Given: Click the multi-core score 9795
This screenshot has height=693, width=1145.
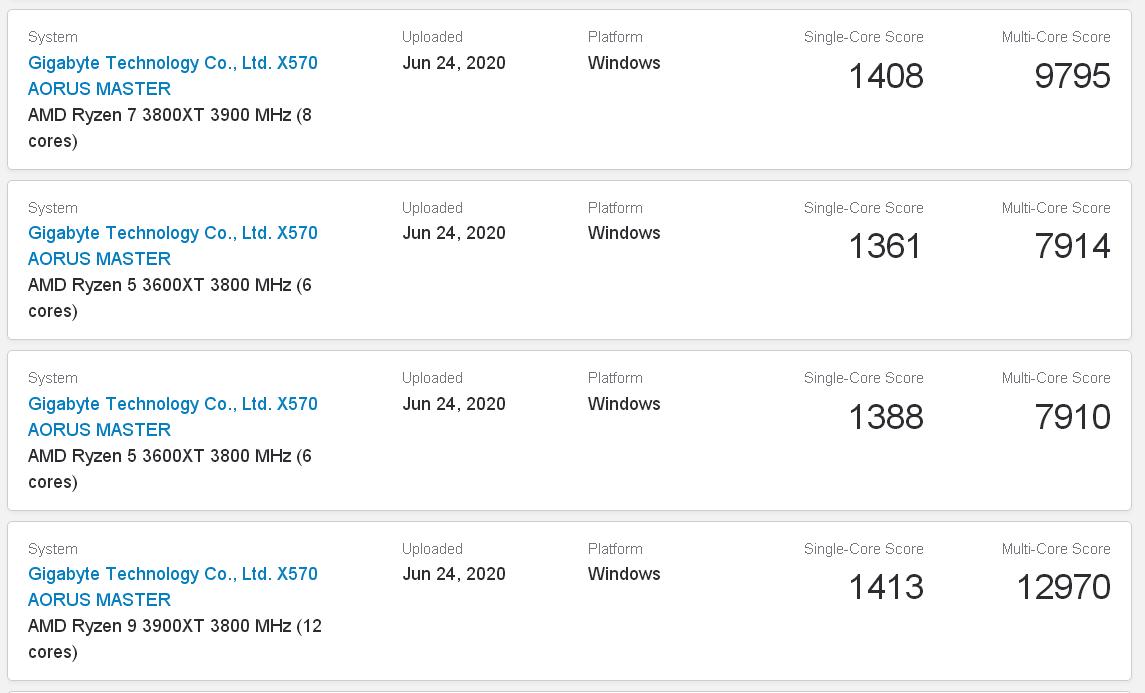Looking at the screenshot, I should click(x=1073, y=75).
